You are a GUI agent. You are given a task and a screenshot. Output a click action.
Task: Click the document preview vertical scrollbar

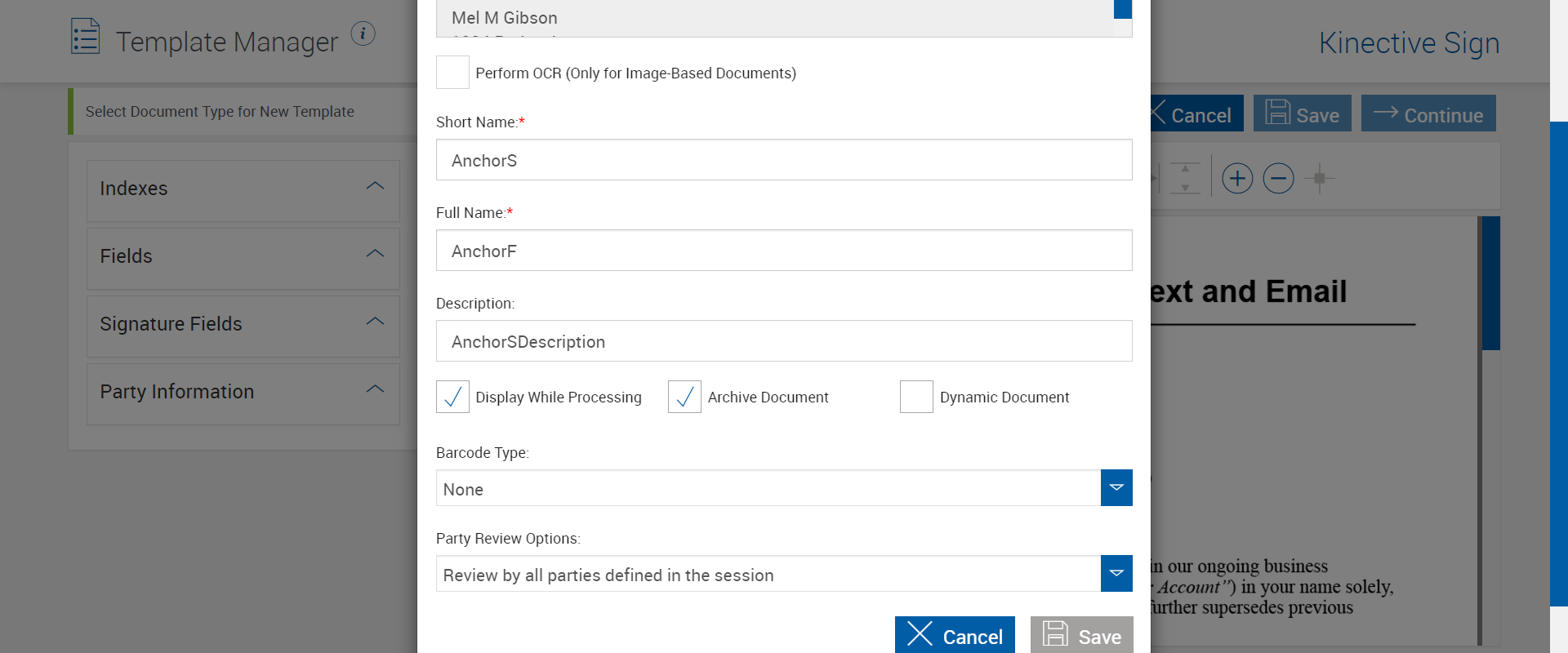pyautogui.click(x=1490, y=283)
